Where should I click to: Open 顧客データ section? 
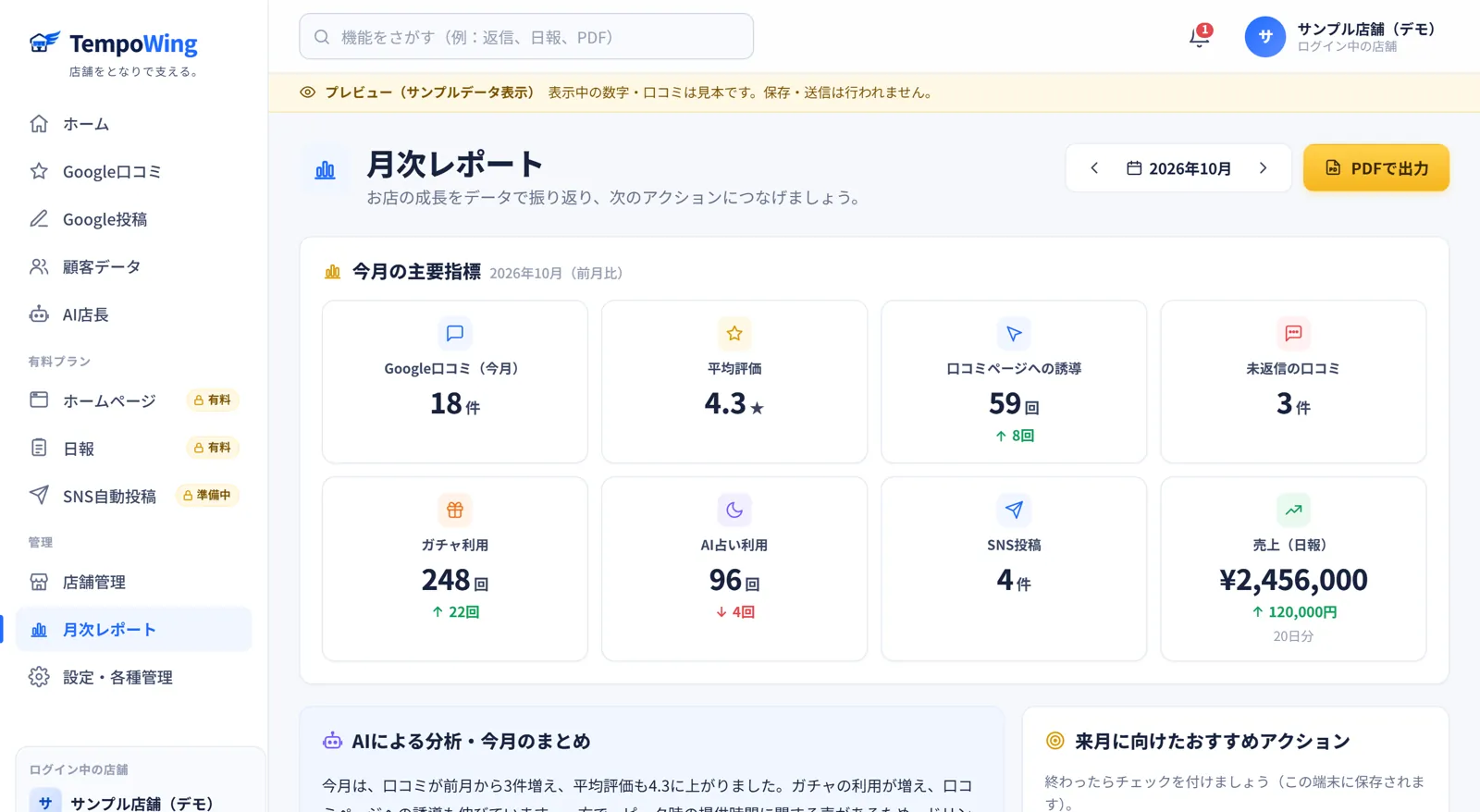[x=134, y=266]
